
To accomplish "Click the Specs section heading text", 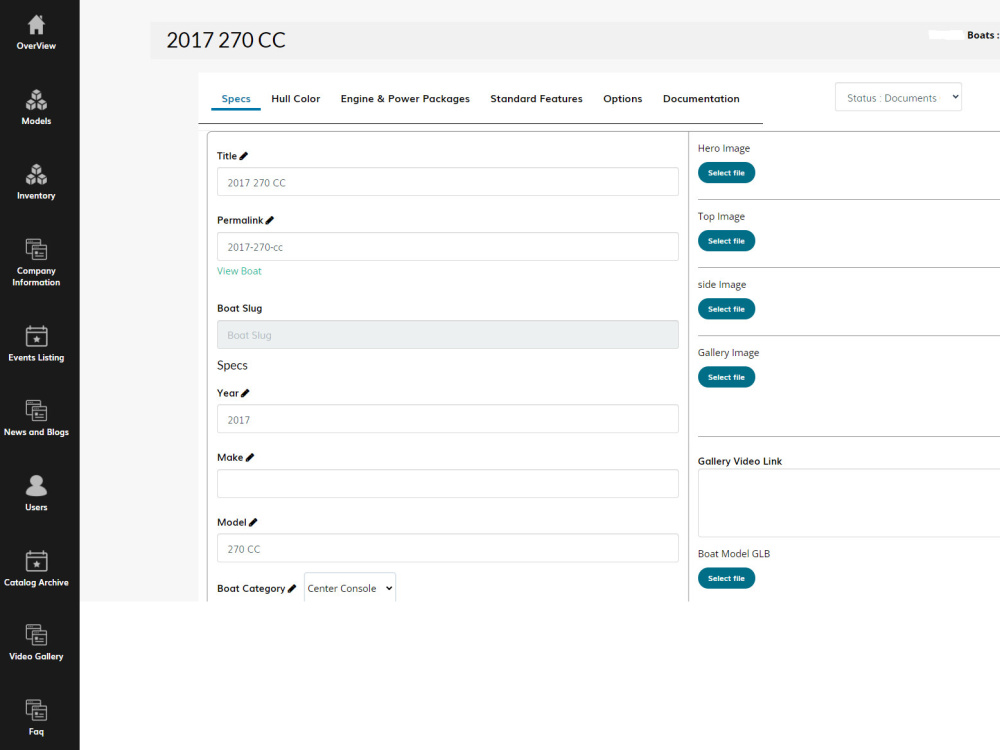I will coord(232,365).
